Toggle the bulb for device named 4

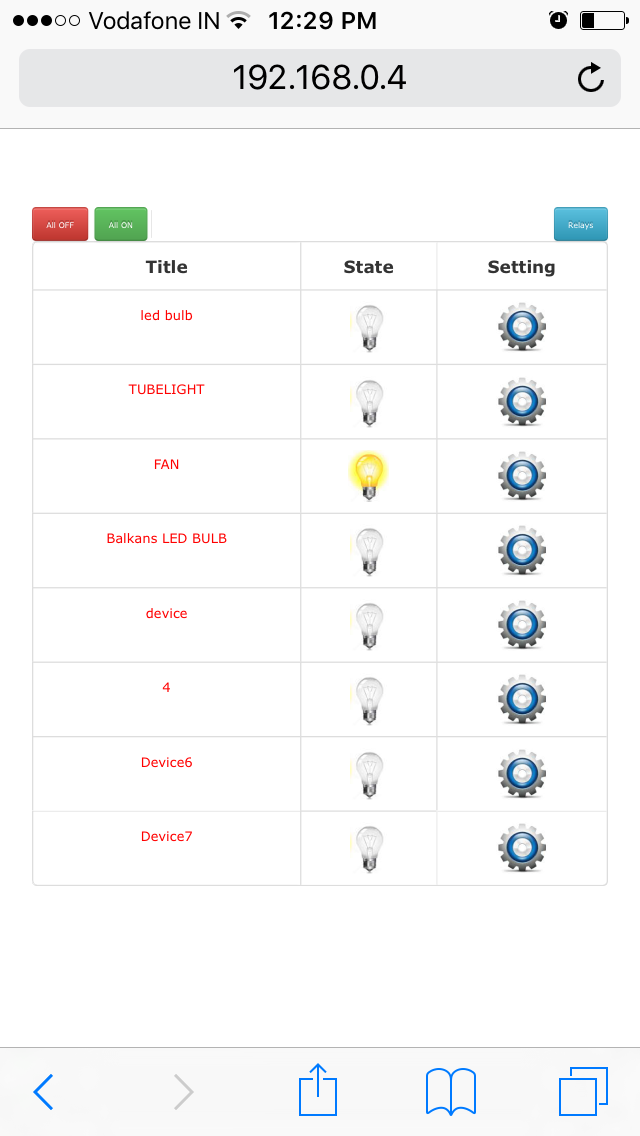point(368,699)
